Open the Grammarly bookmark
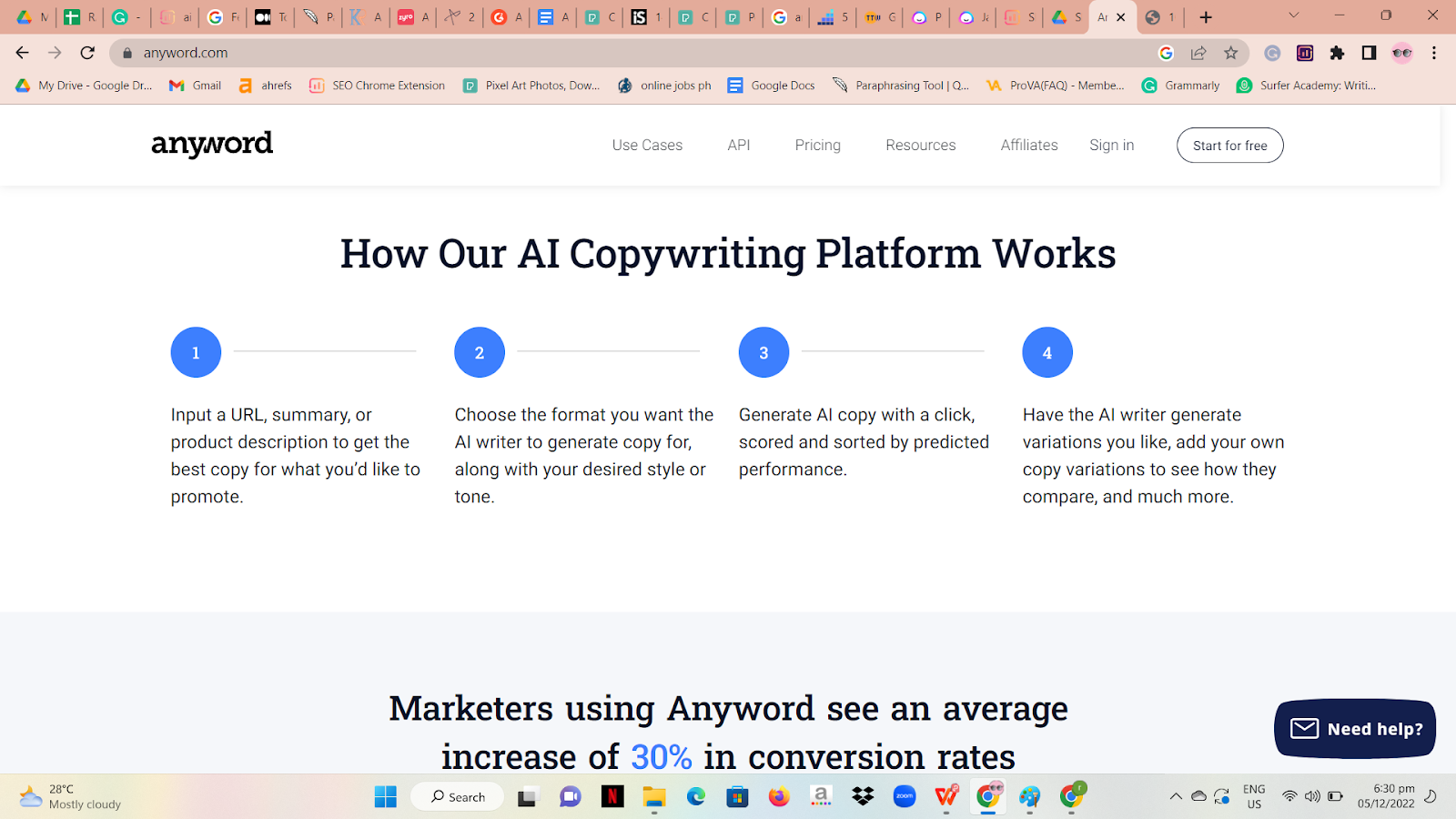Screen dimensions: 1456x819 pyautogui.click(x=1181, y=86)
